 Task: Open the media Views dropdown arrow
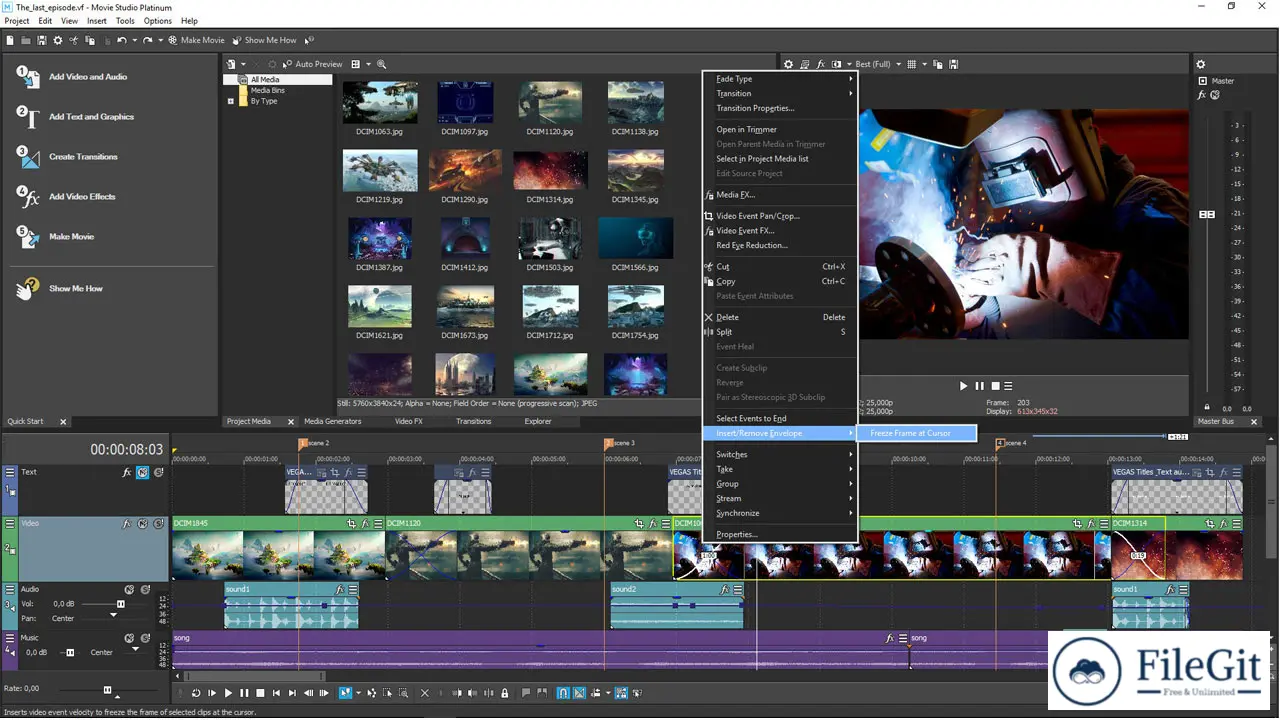[366, 64]
